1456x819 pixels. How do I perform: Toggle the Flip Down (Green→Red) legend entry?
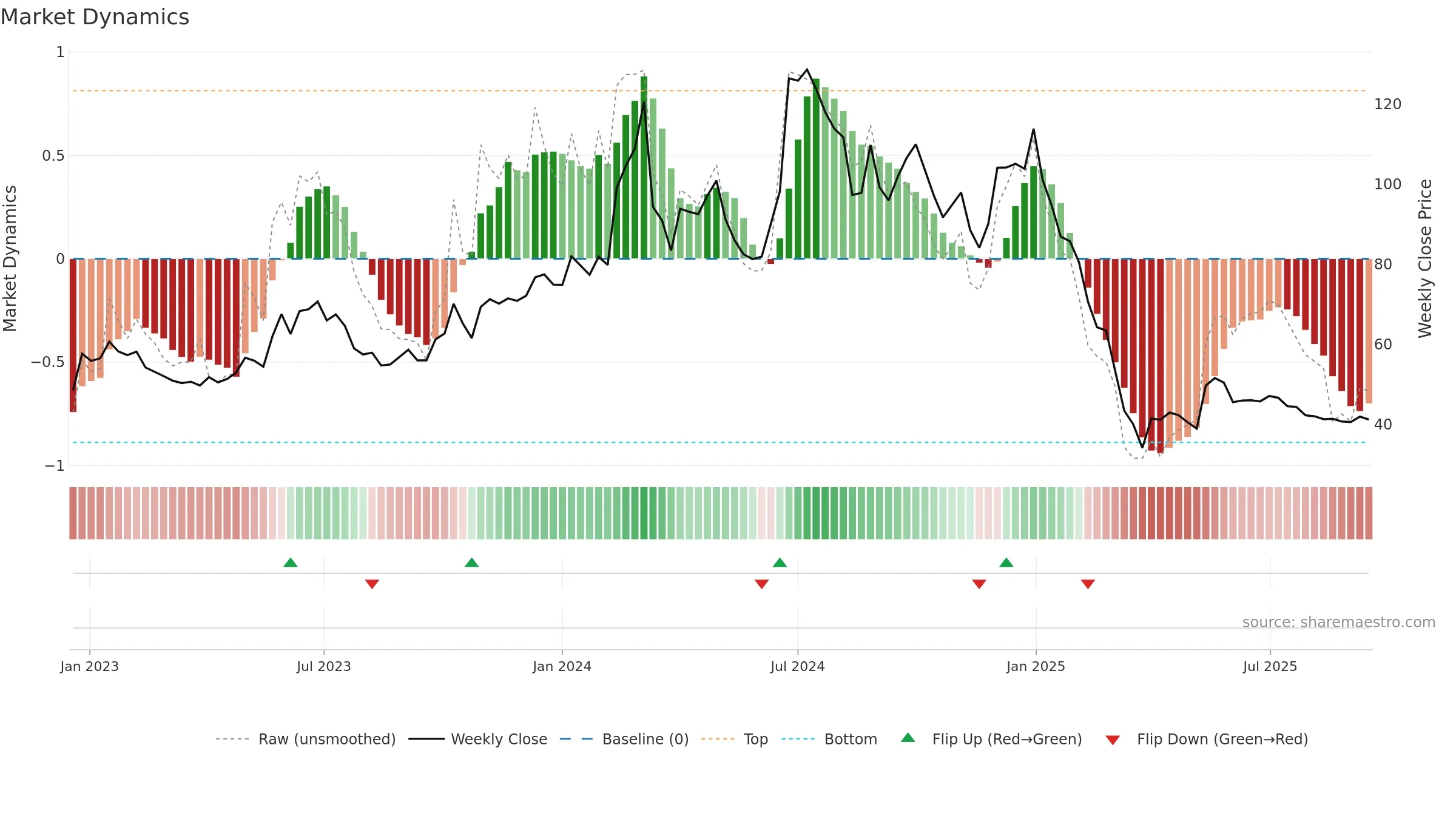(x=1207, y=739)
